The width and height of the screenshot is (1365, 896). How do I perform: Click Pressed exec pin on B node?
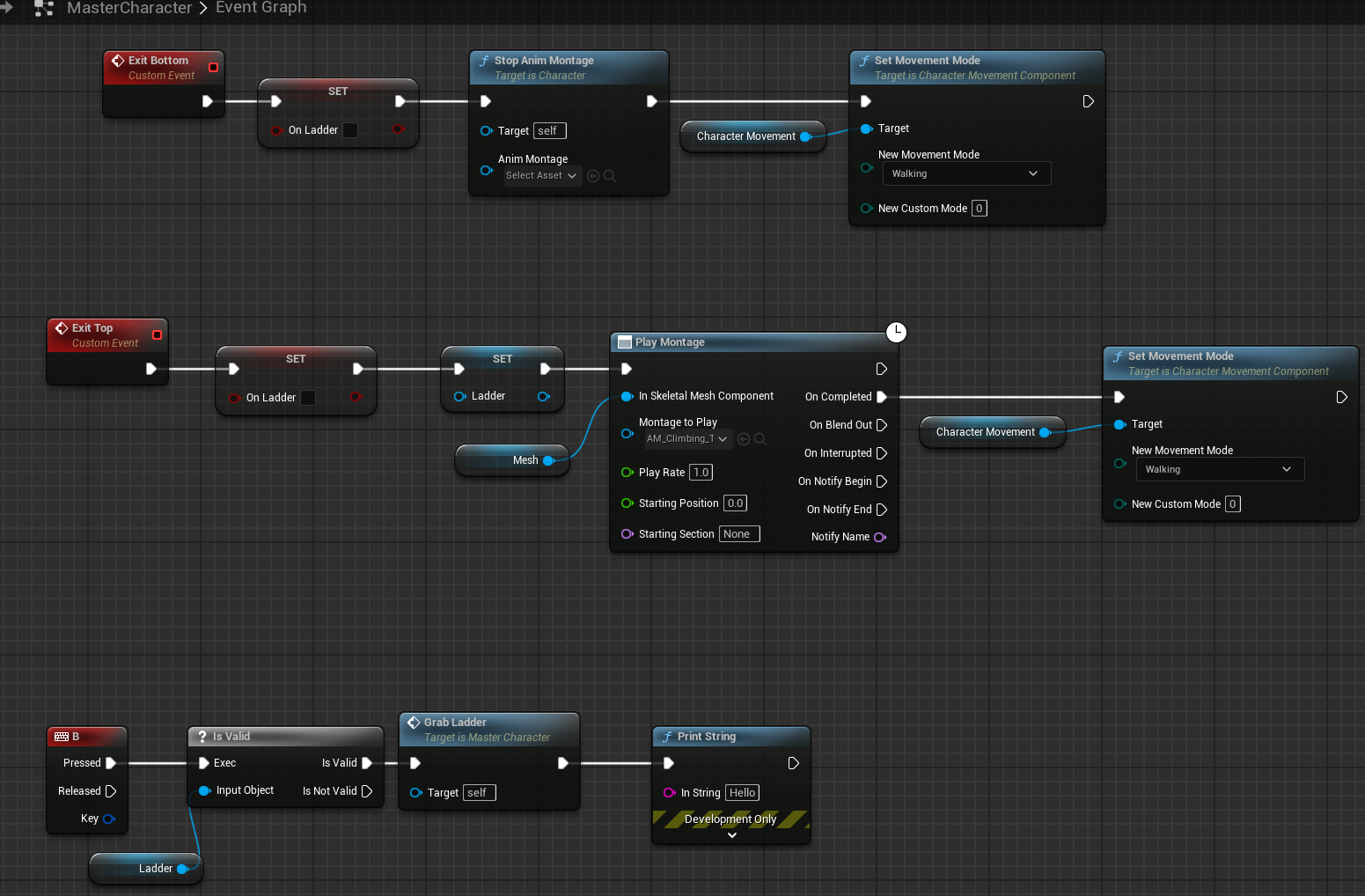[111, 763]
